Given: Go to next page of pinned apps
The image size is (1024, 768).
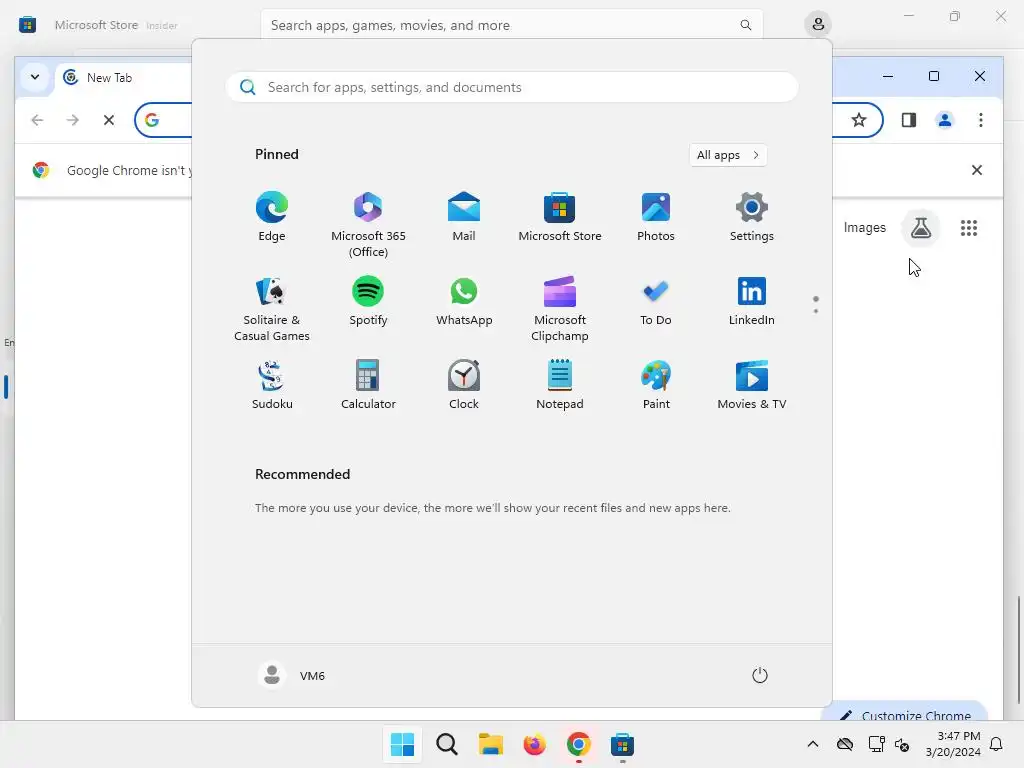Looking at the screenshot, I should click(816, 311).
